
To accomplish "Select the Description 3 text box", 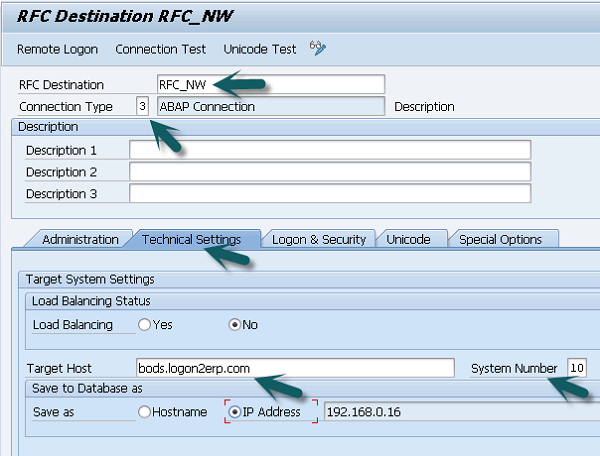I will (329, 193).
